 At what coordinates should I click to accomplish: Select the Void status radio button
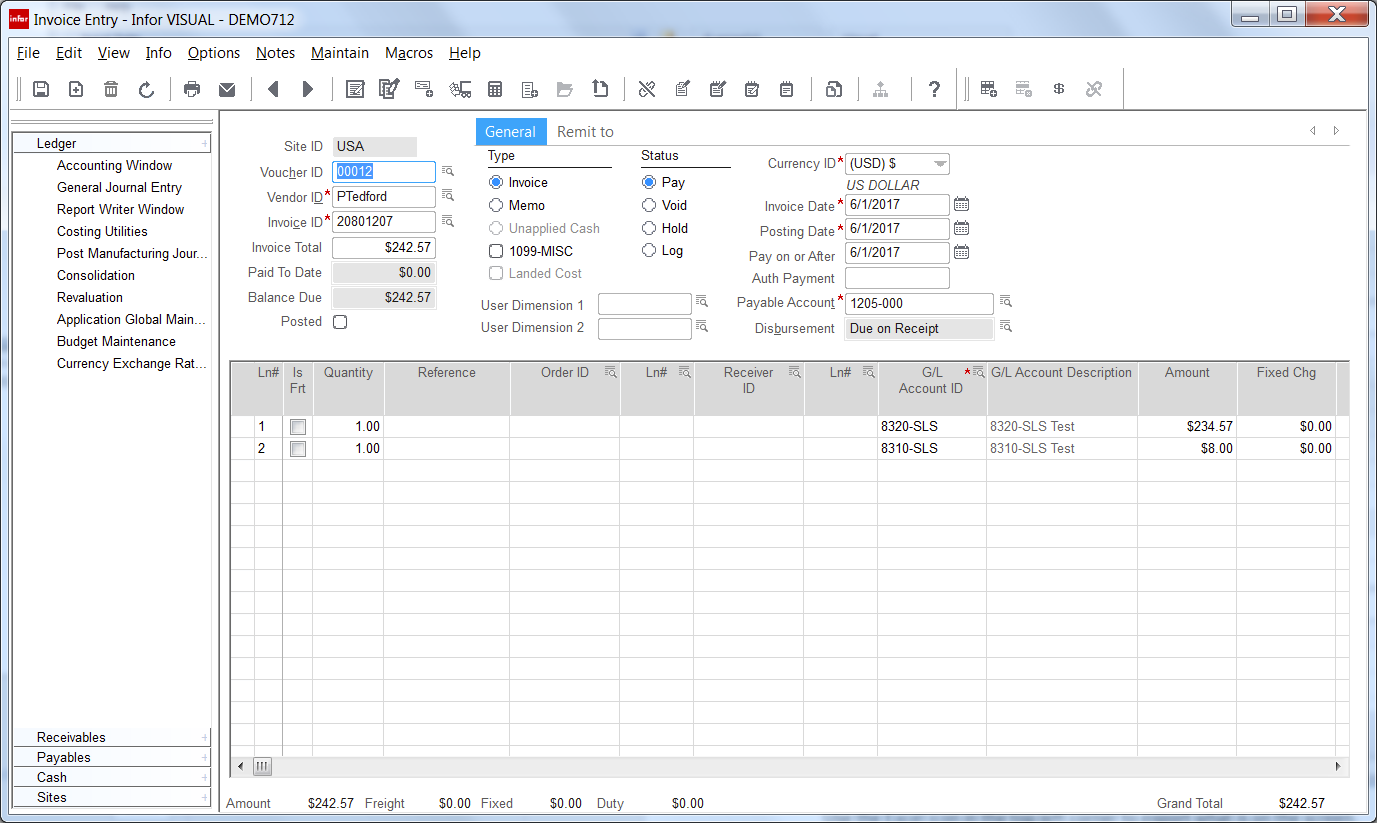pyautogui.click(x=649, y=206)
